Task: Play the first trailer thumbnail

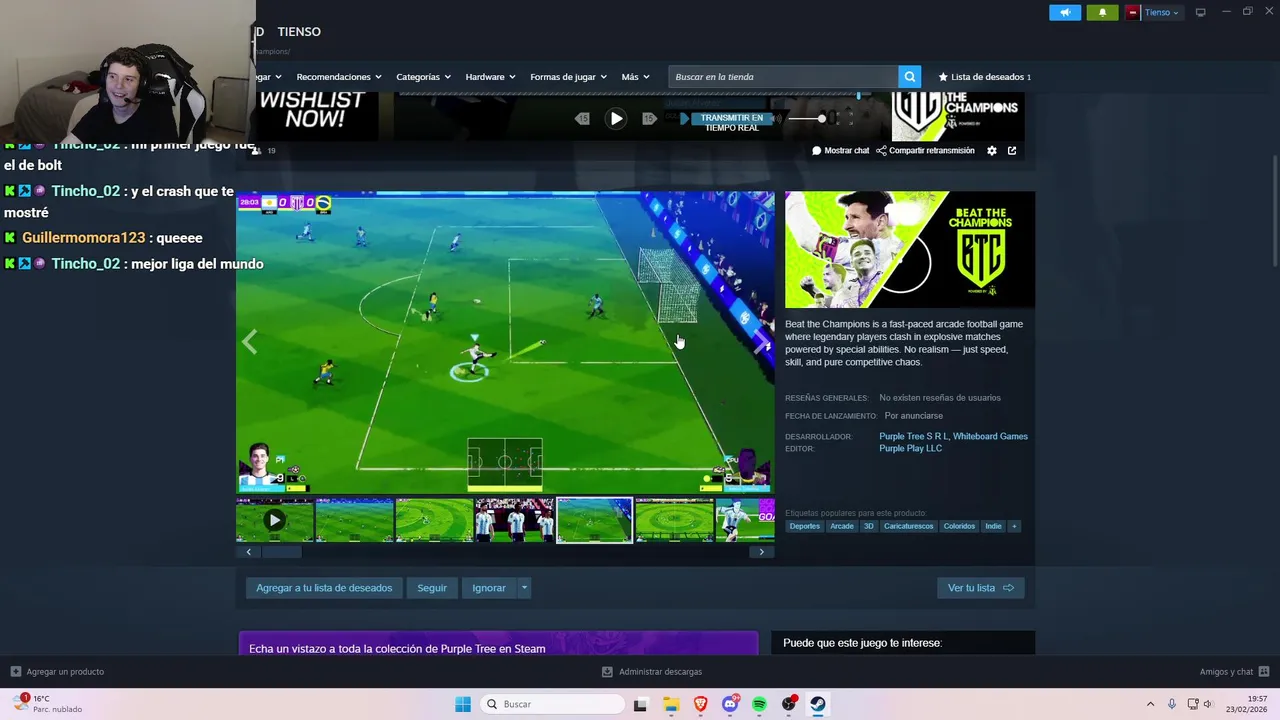Action: click(x=274, y=520)
